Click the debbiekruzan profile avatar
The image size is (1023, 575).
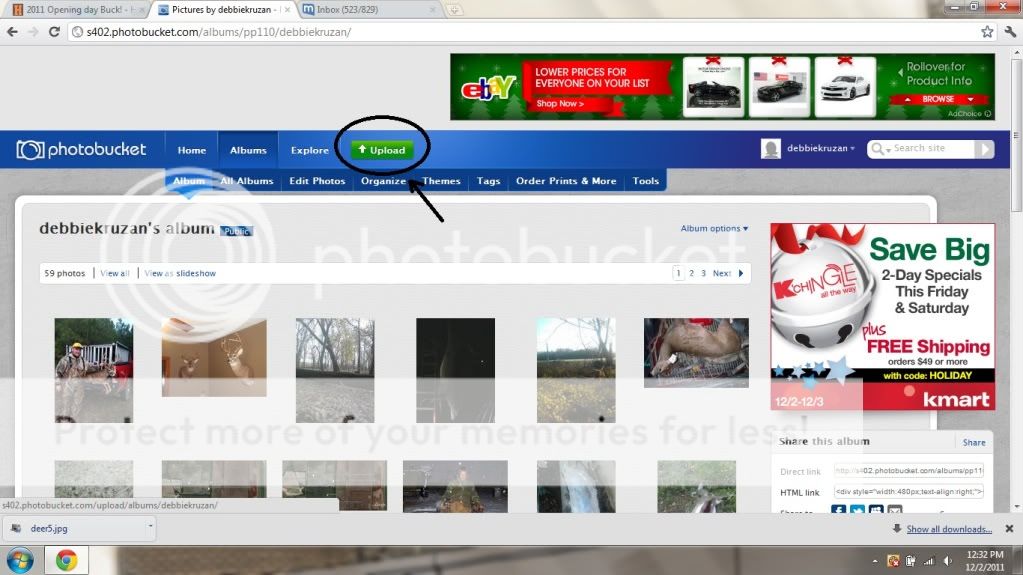tap(771, 149)
